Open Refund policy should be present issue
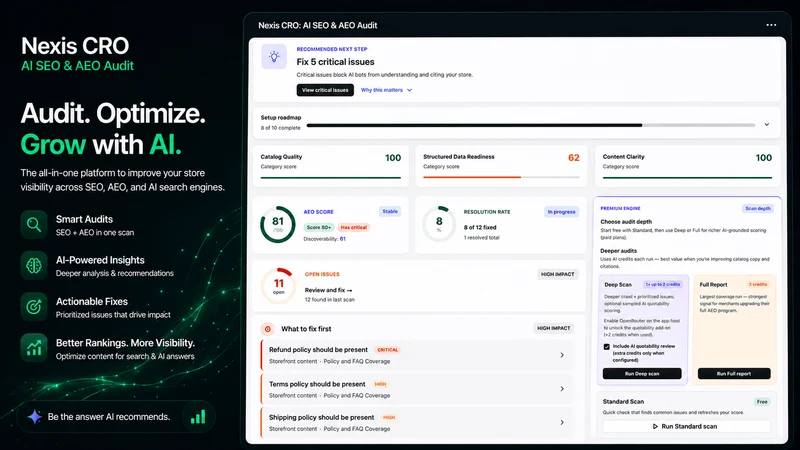The height and width of the screenshot is (450, 800). click(416, 355)
